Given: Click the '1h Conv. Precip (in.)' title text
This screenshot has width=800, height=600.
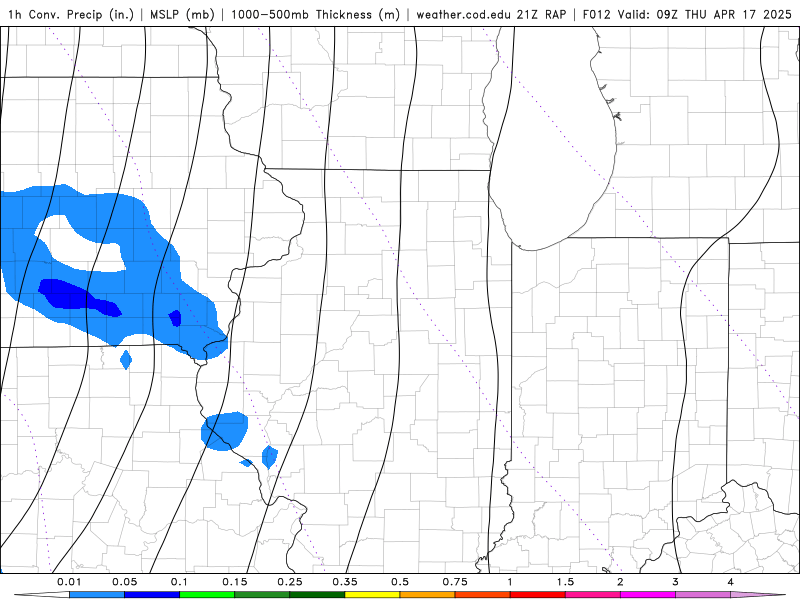Looking at the screenshot, I should [x=70, y=14].
